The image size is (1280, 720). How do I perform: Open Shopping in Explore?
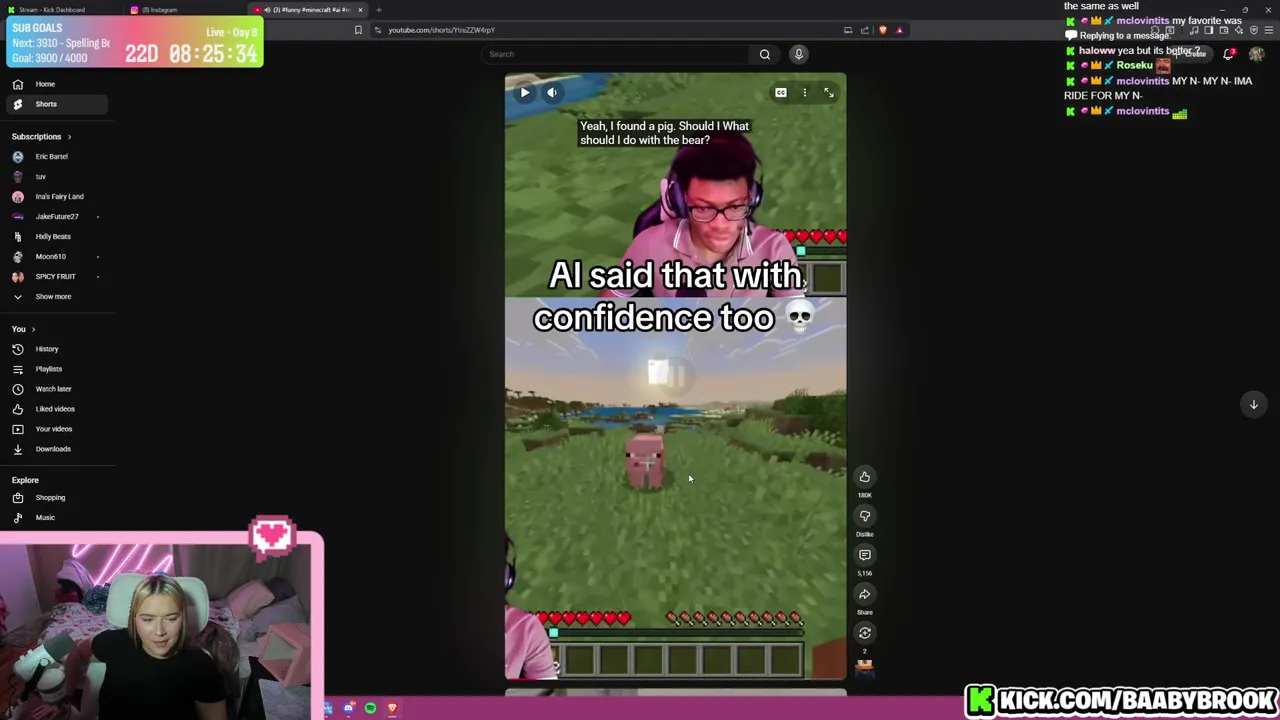(x=57, y=497)
